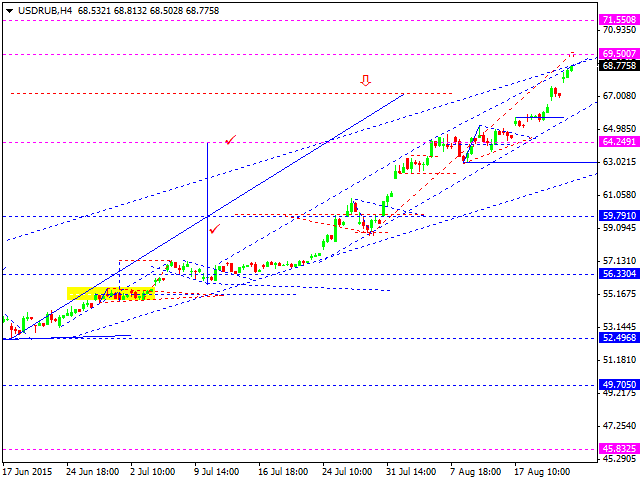Click the red down arrow marker
This screenshot has height=480, width=640.
point(366,80)
